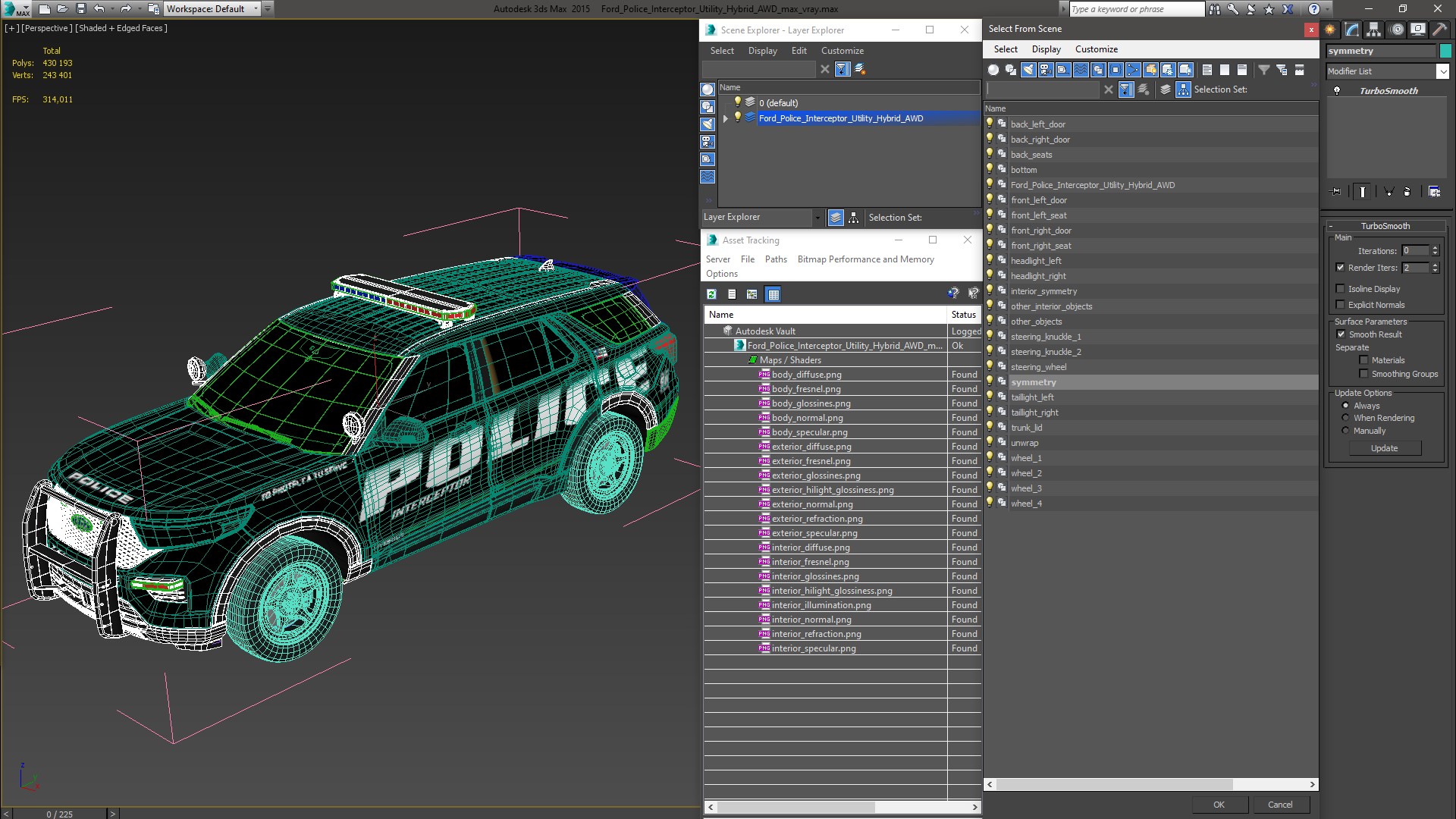Toggle Render Iters checkbox
1456x819 pixels.
(1340, 268)
